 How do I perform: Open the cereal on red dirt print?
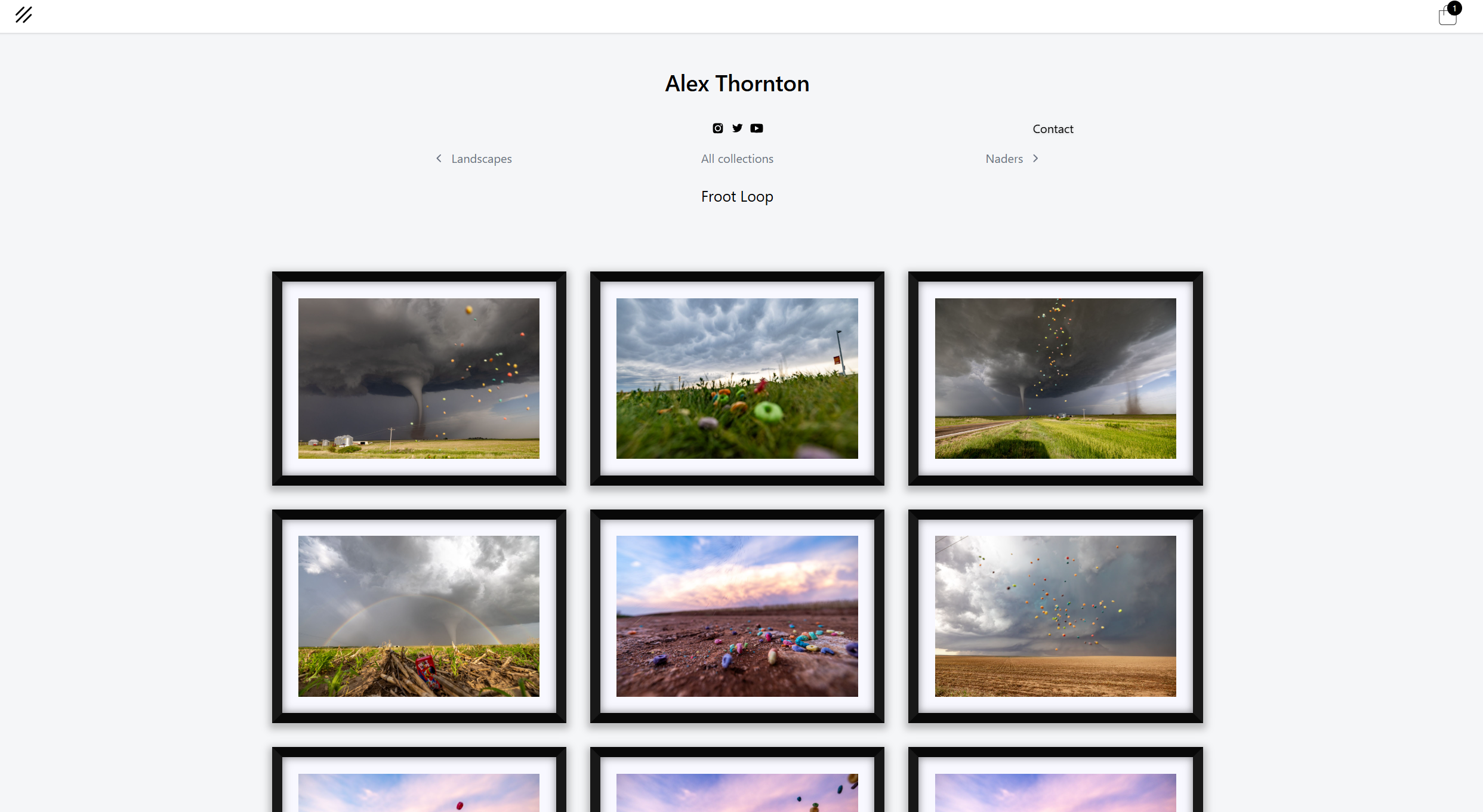pyautogui.click(x=737, y=616)
